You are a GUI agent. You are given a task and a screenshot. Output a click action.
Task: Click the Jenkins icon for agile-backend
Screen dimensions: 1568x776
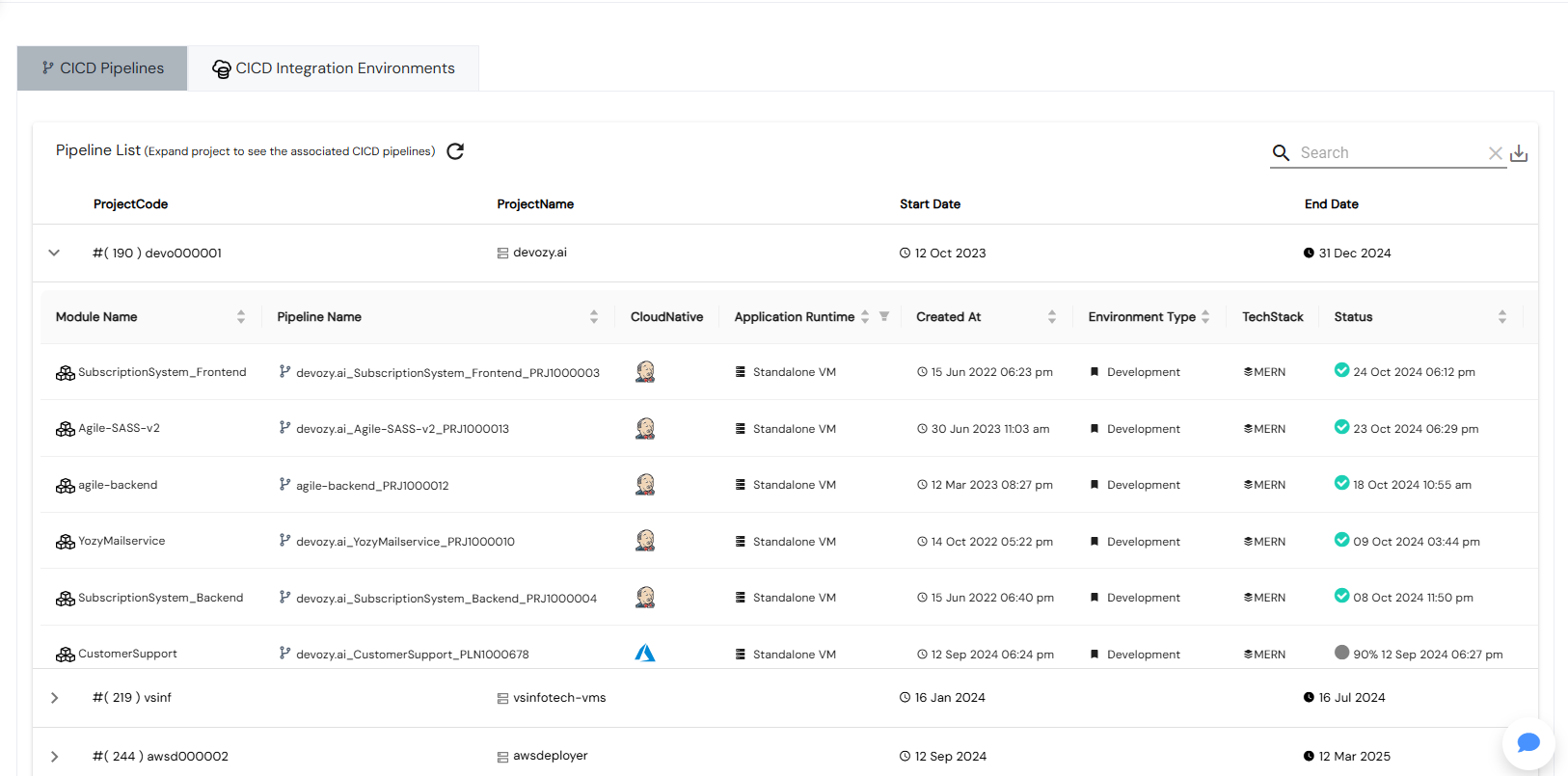(645, 484)
